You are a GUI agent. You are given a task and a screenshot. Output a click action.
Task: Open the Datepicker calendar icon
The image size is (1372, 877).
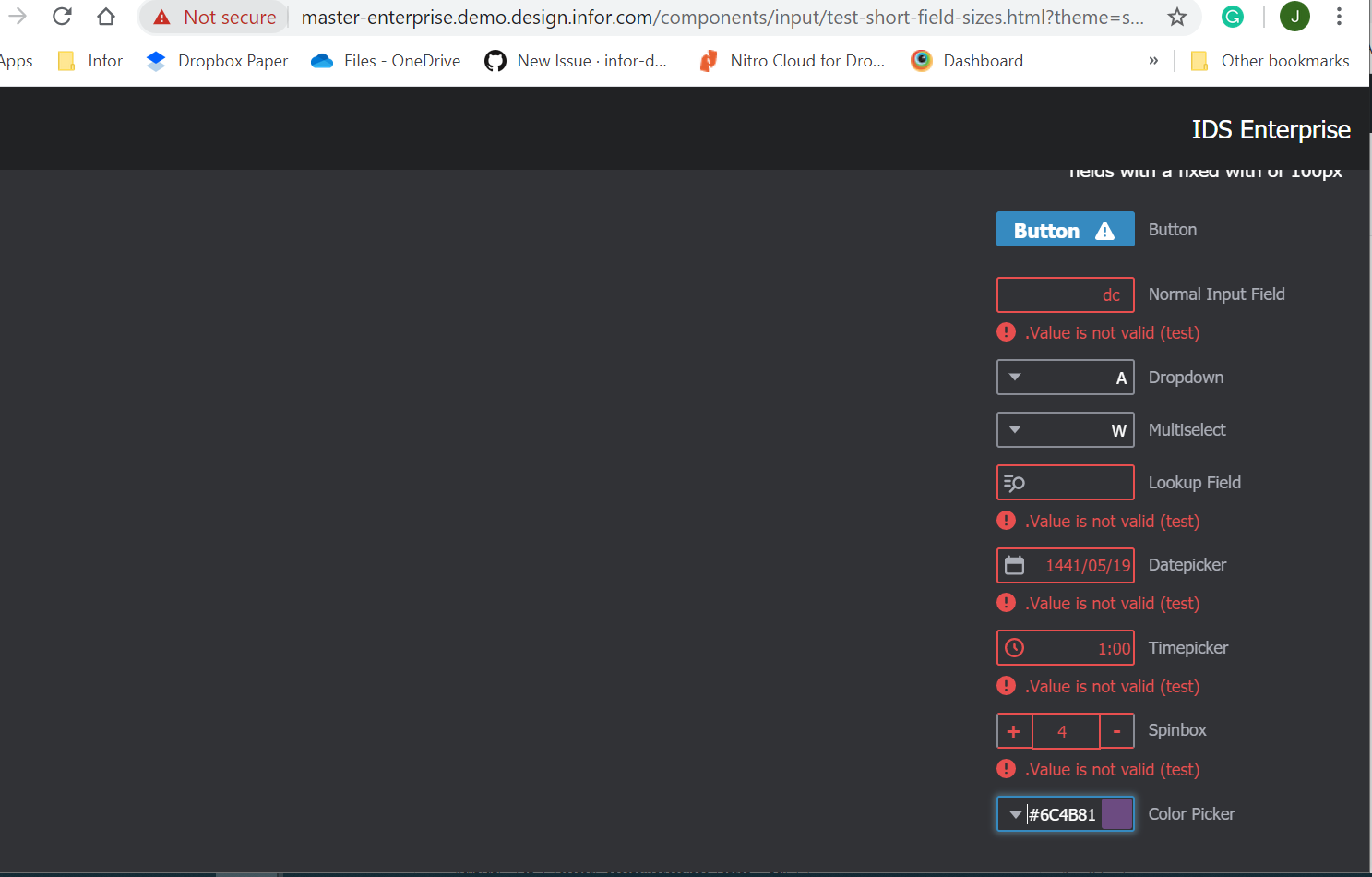1014,565
